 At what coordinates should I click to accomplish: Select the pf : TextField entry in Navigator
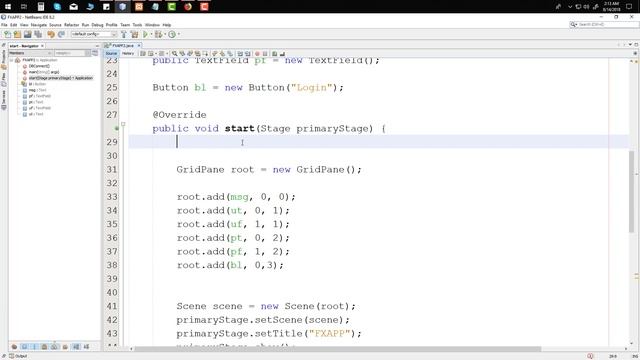tap(39, 96)
